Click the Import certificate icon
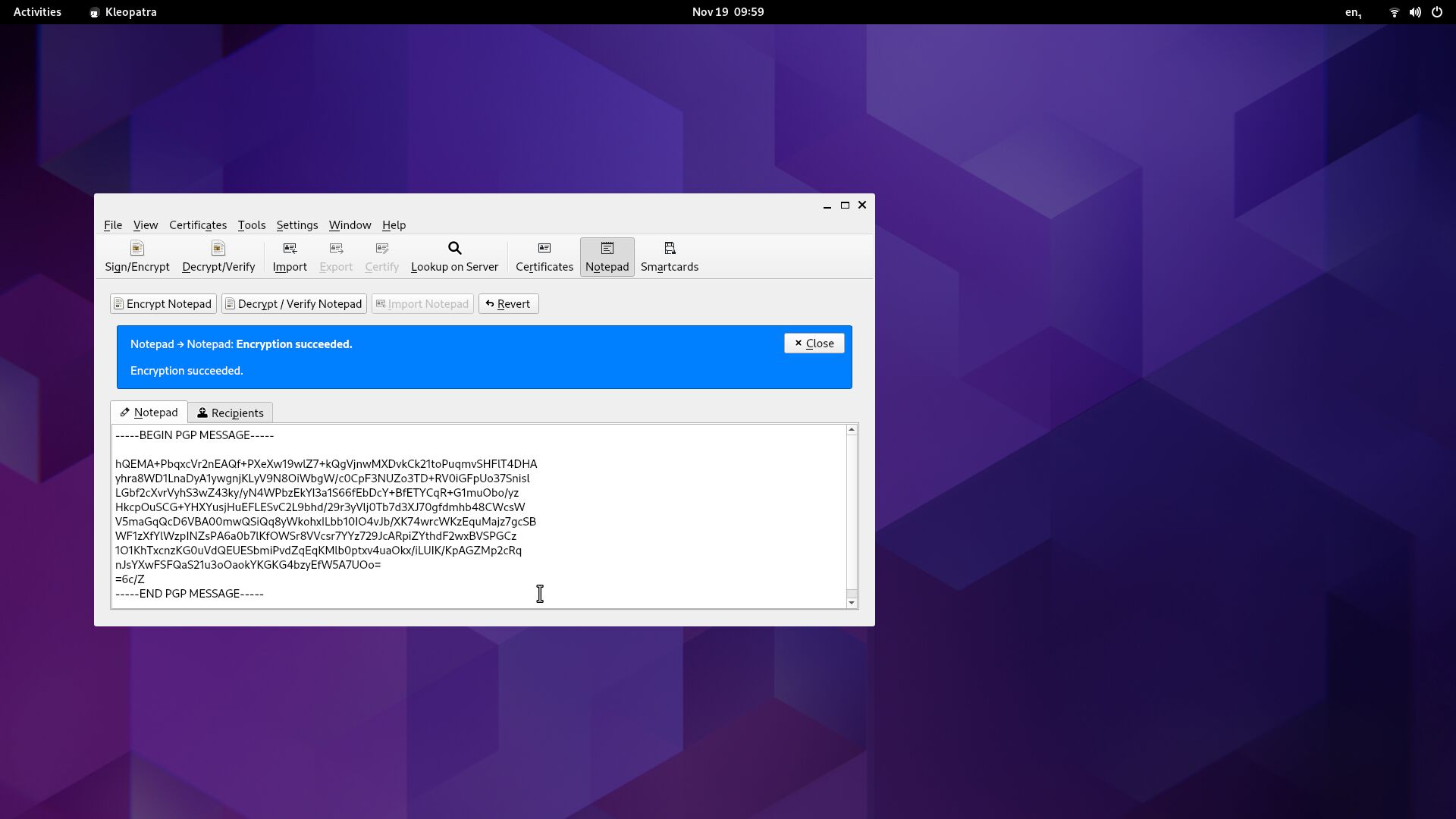Image resolution: width=1456 pixels, height=819 pixels. point(290,256)
